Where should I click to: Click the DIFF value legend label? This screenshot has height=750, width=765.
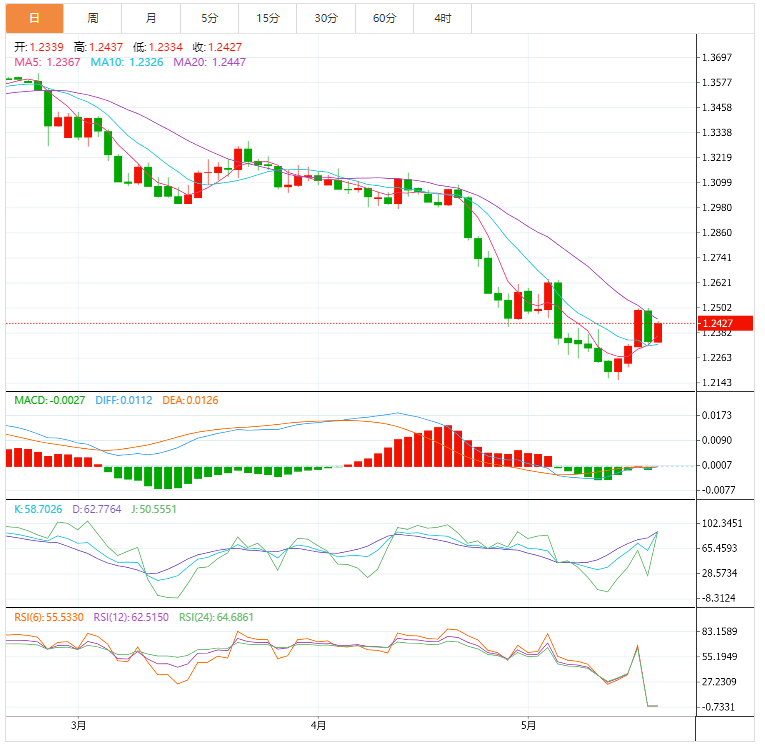point(124,401)
